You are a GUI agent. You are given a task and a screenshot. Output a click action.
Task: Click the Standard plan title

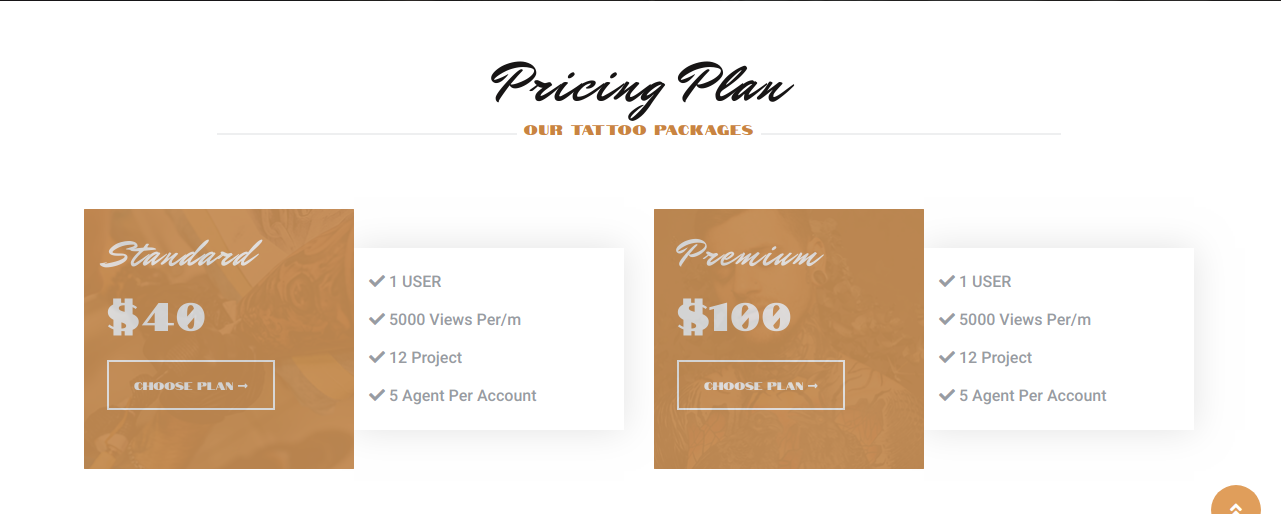[180, 255]
